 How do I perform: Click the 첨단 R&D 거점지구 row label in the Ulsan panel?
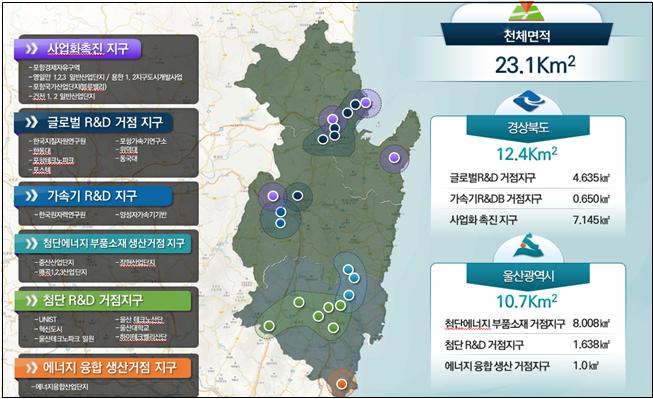click(x=484, y=345)
